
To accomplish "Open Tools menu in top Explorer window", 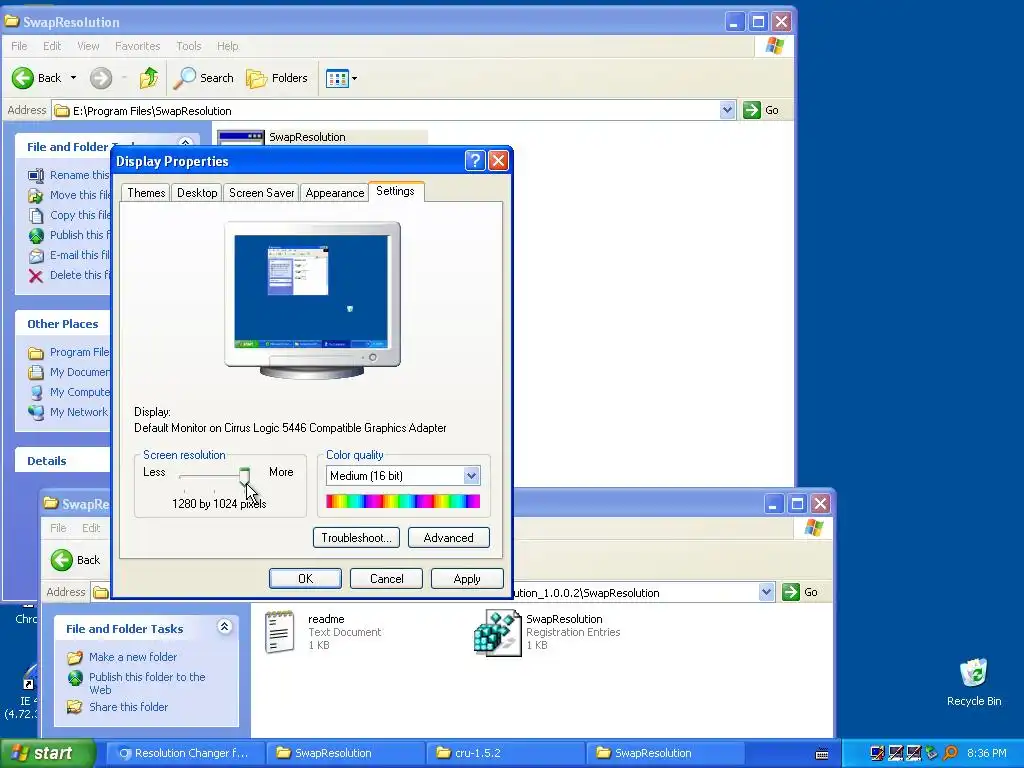I will click(189, 46).
